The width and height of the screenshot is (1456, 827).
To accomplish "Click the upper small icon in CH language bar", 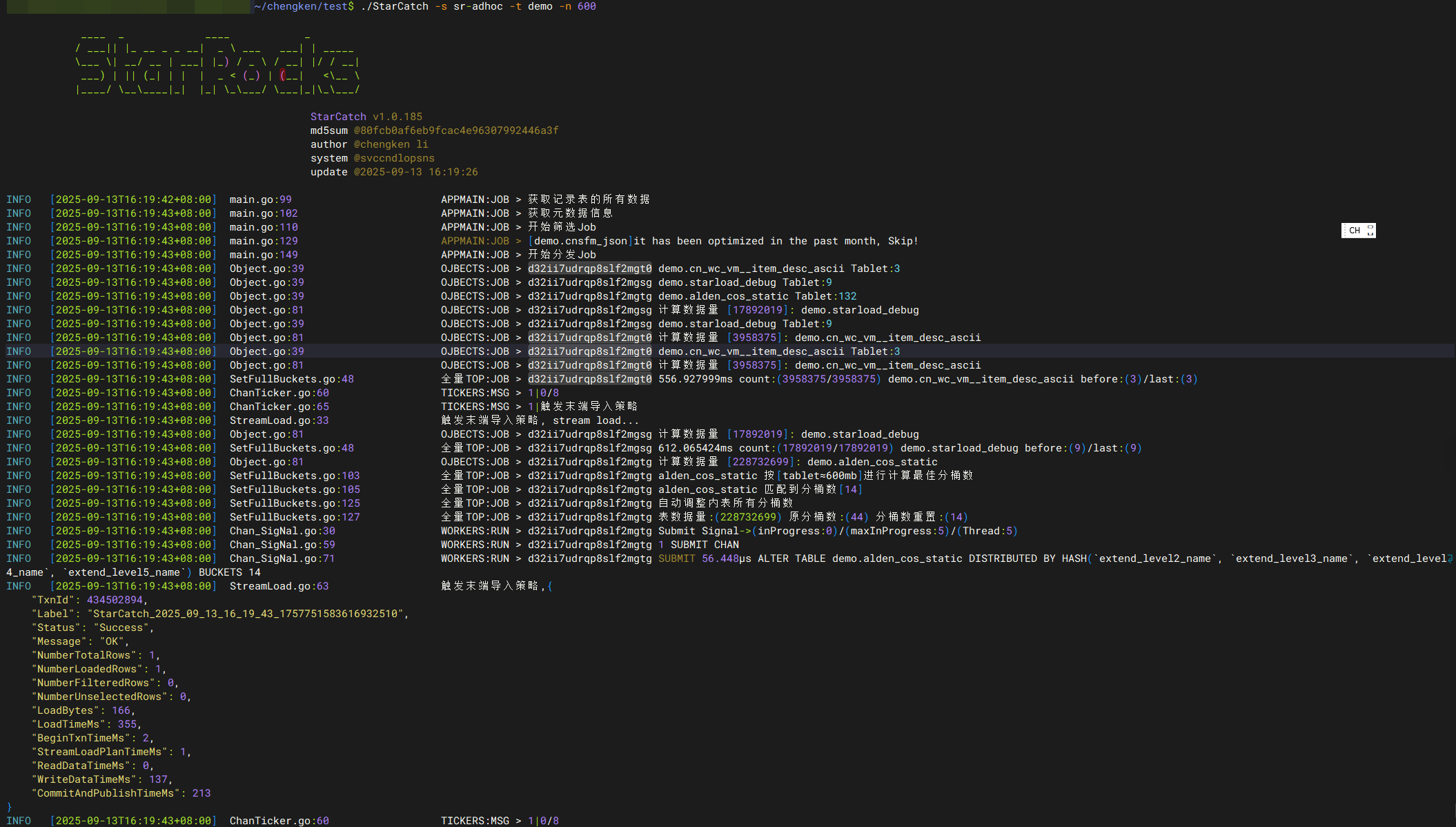I will tap(1370, 227).
